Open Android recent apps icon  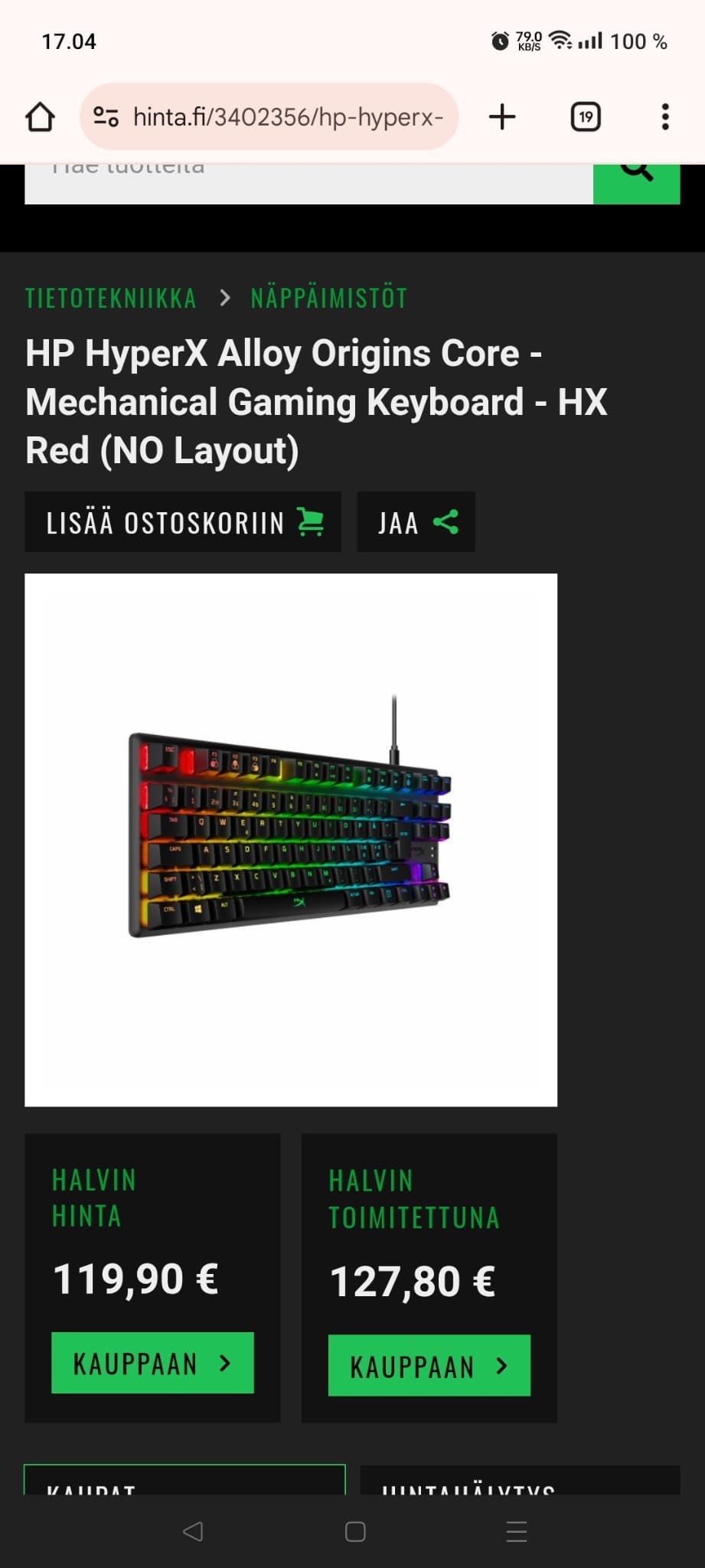point(517,1531)
